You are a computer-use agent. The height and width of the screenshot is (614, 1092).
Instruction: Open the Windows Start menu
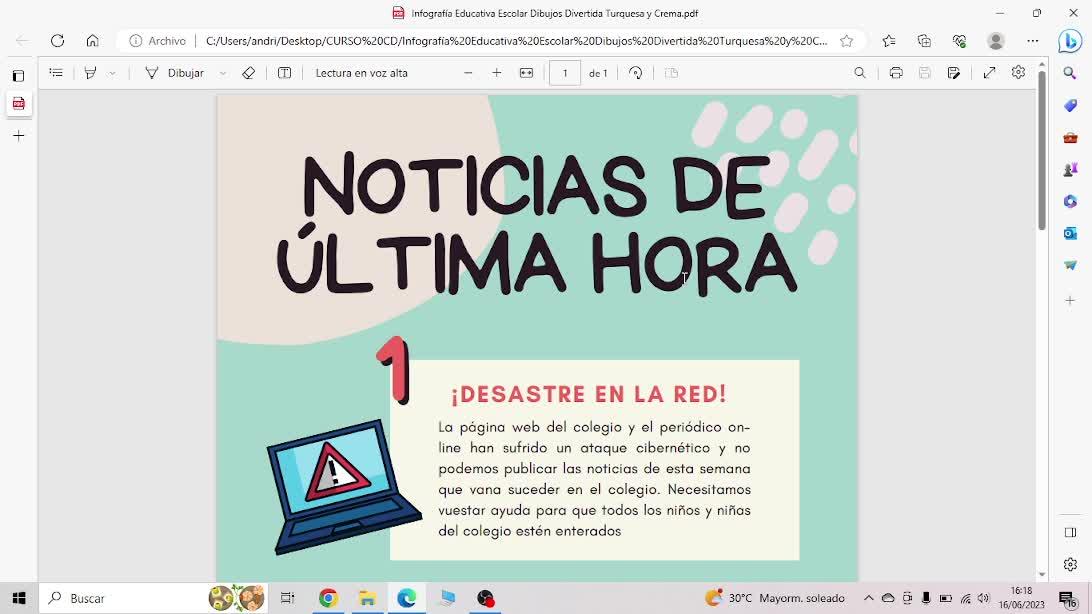point(19,598)
